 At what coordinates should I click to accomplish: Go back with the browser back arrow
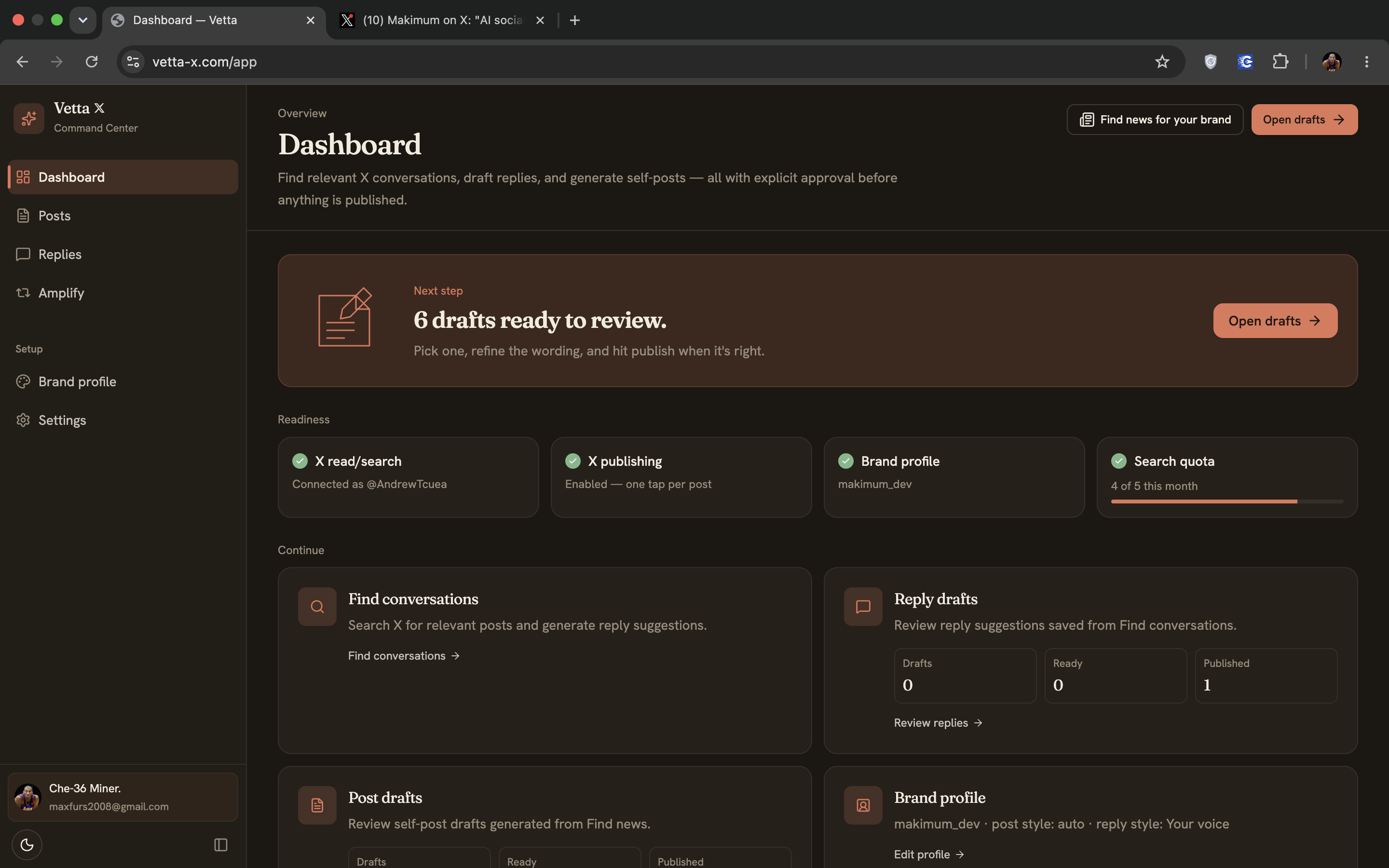[22, 61]
